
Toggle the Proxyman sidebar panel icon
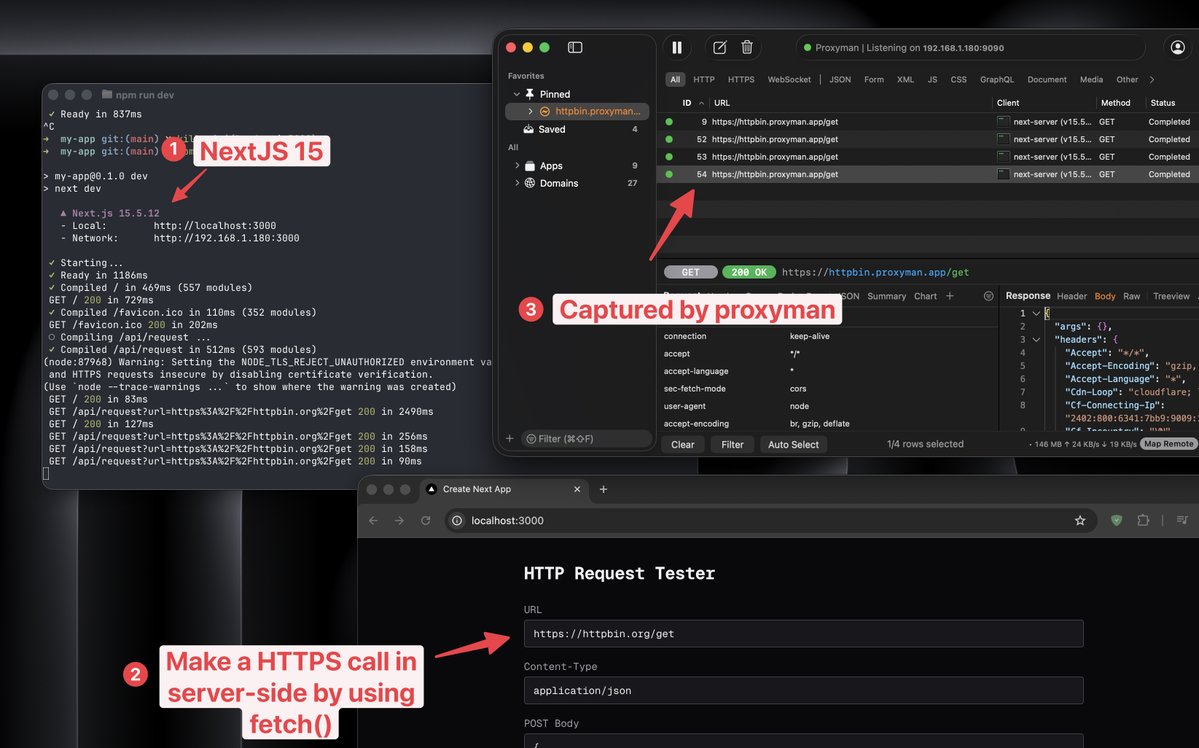coord(575,47)
